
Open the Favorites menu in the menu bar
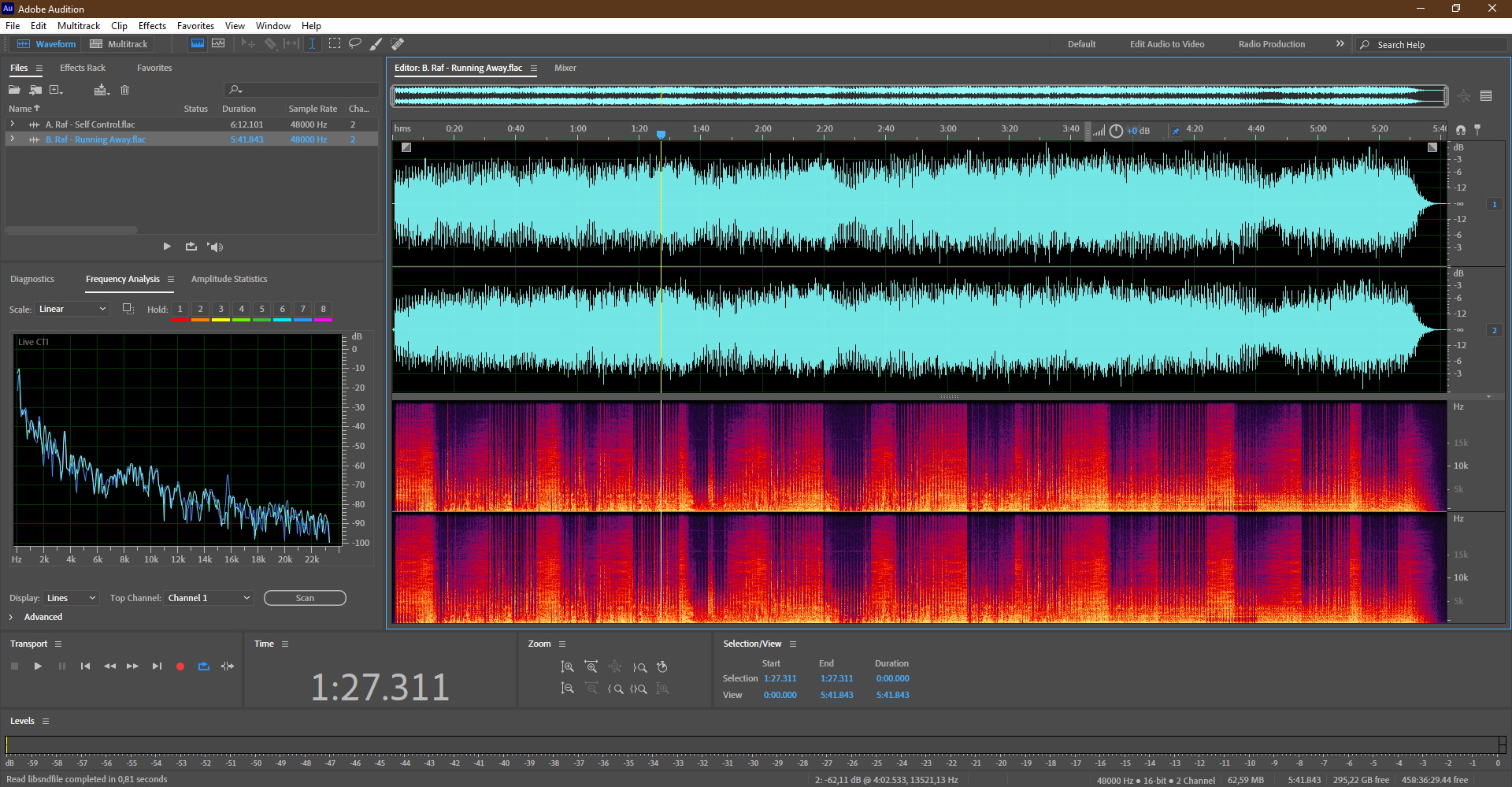tap(195, 26)
